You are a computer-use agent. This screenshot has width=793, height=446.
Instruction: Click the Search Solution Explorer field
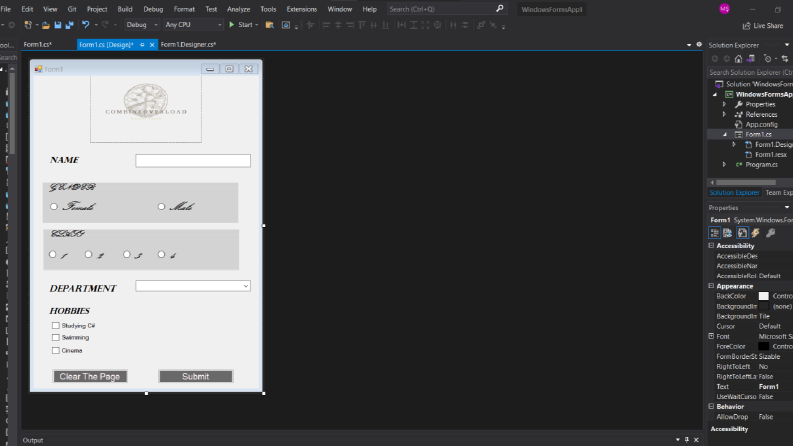pos(750,72)
